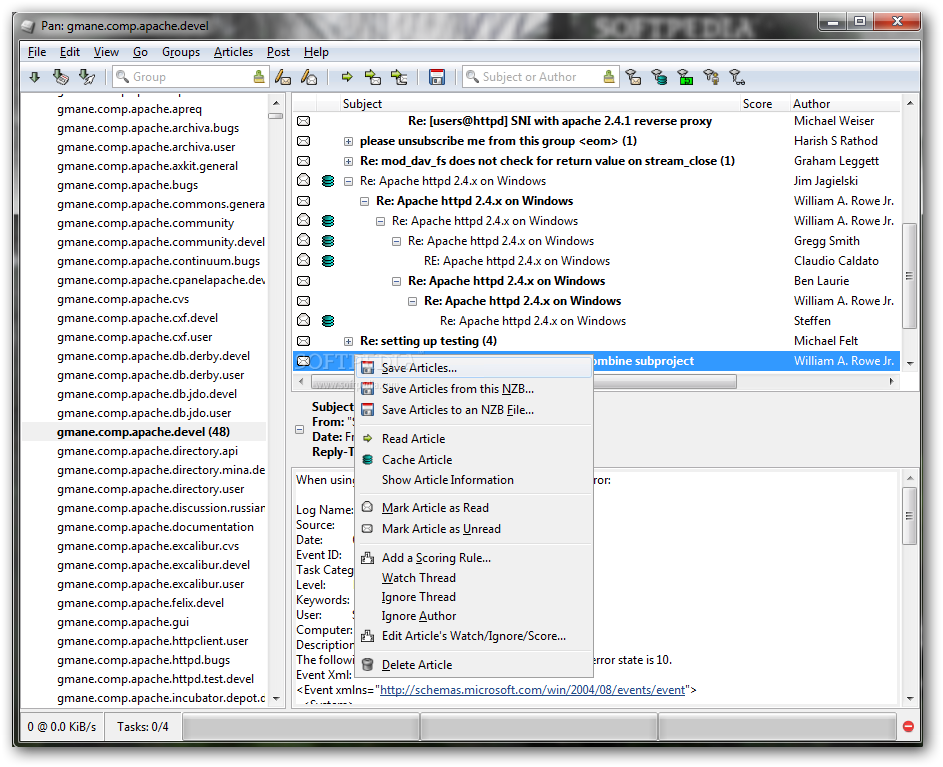Collapse the Ben Laurie reply subthread
The height and width of the screenshot is (767, 943).
coord(396,281)
